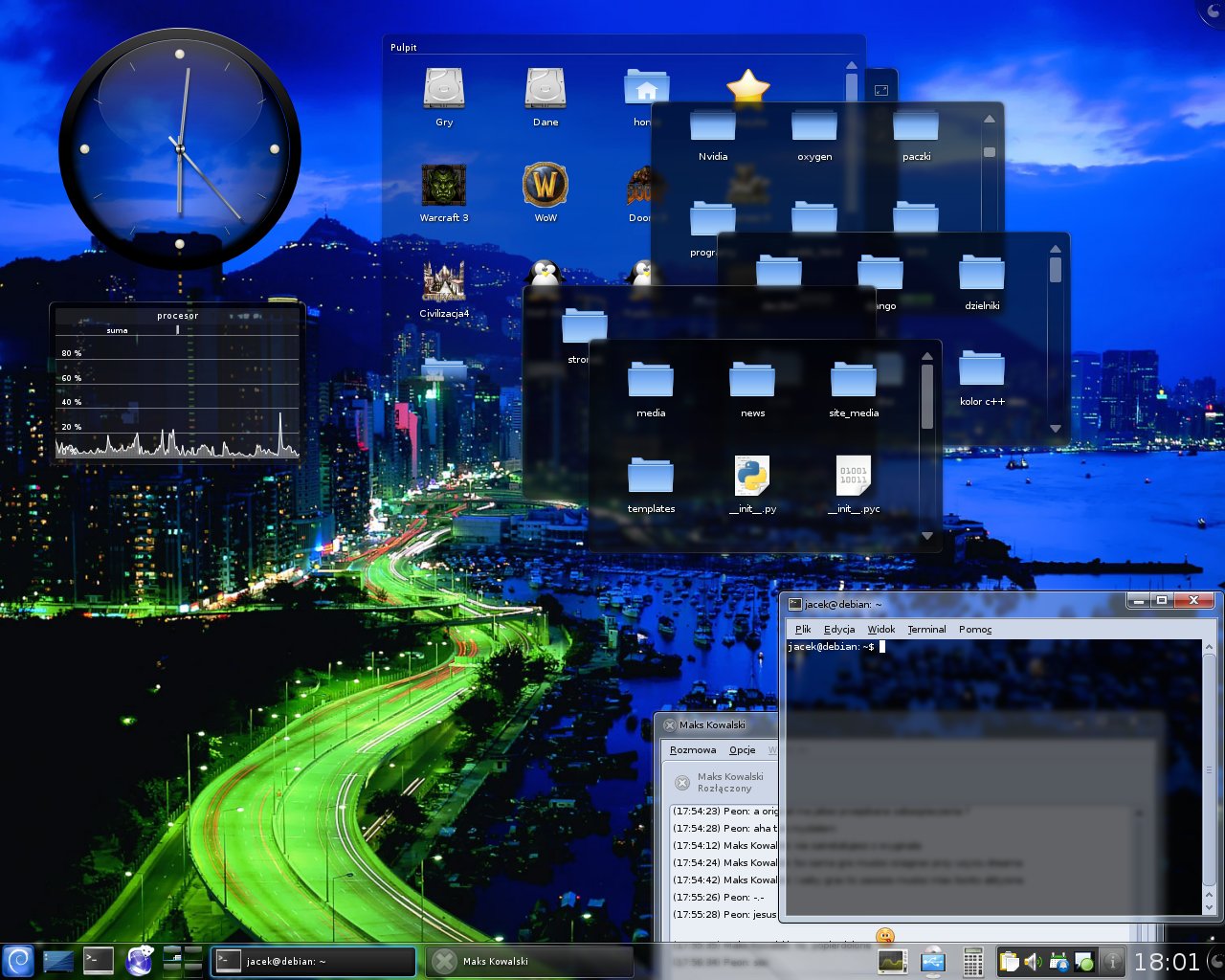Click the terminal scrollbar down arrow
Viewport: 1225px width, 980px height.
[1209, 907]
